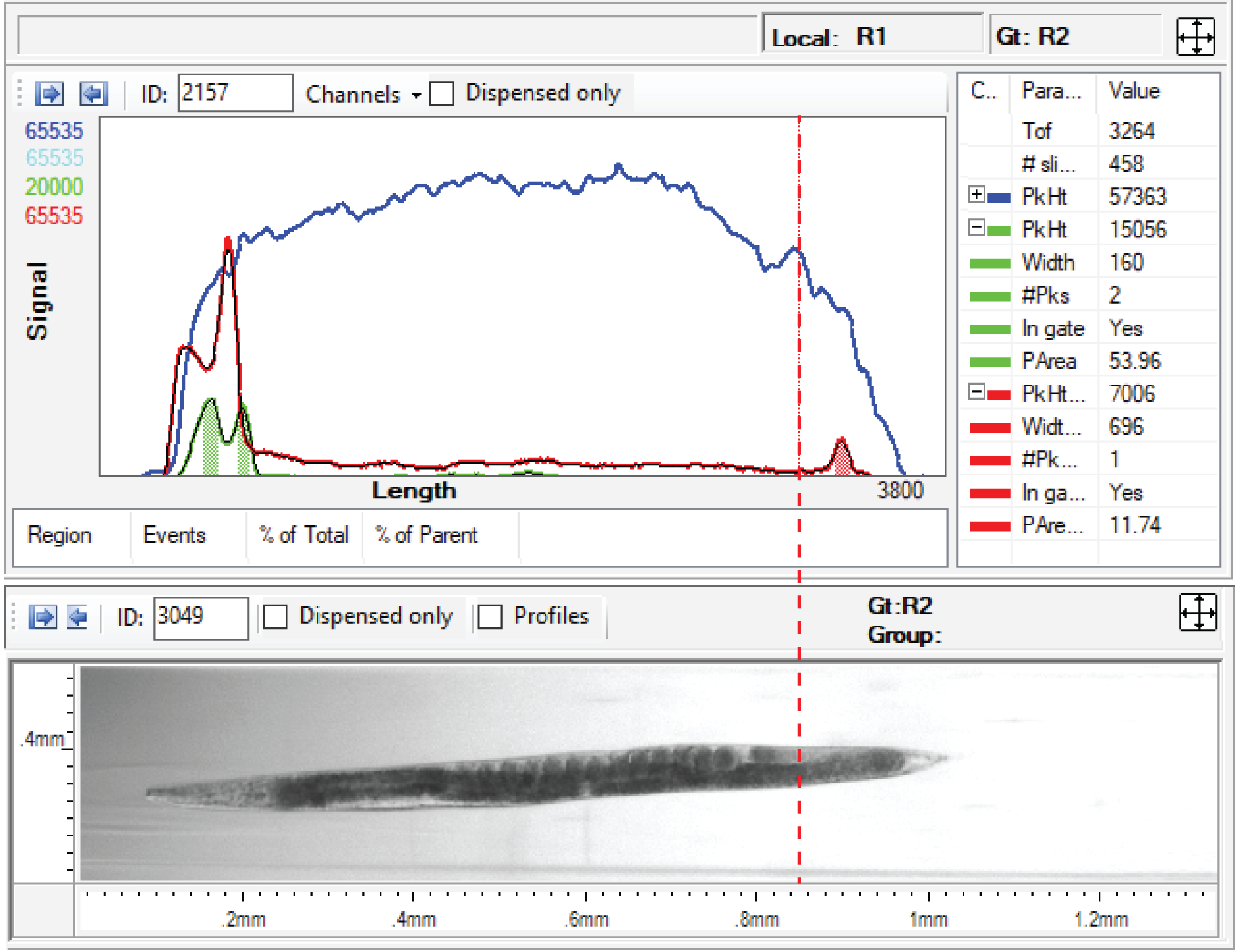Collapse the red PkHt parameter group

976,392
